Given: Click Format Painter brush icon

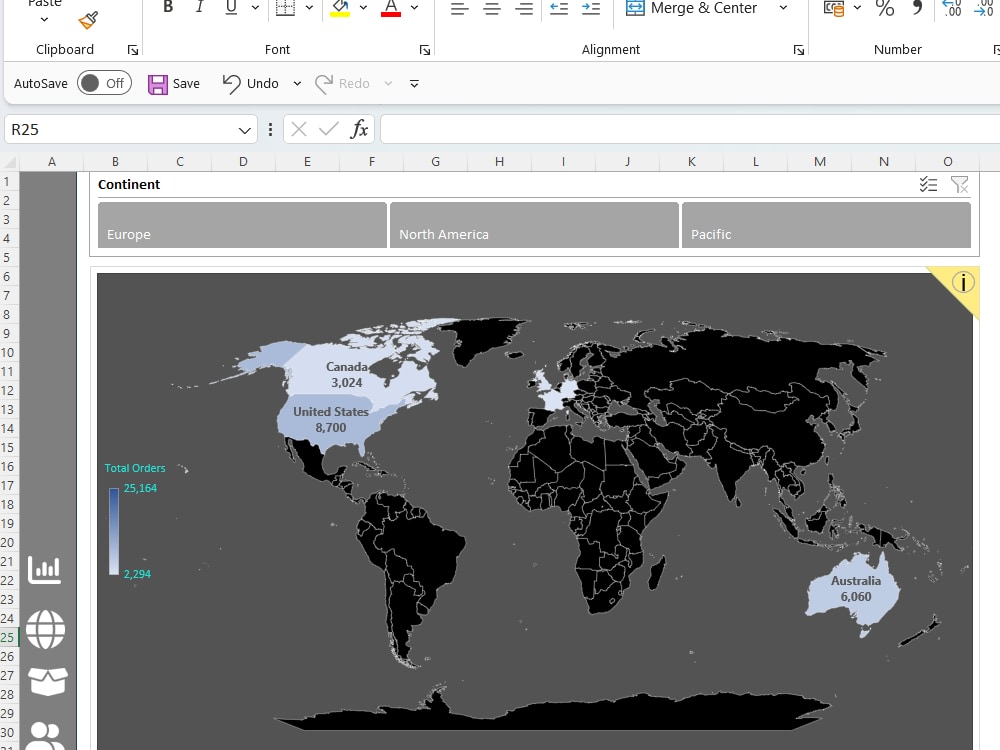Looking at the screenshot, I should click(x=88, y=20).
